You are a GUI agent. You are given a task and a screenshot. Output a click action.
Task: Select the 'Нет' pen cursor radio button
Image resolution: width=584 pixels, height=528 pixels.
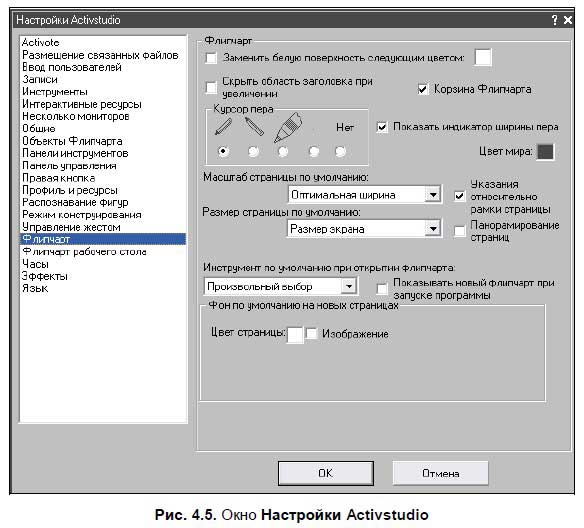[x=340, y=151]
